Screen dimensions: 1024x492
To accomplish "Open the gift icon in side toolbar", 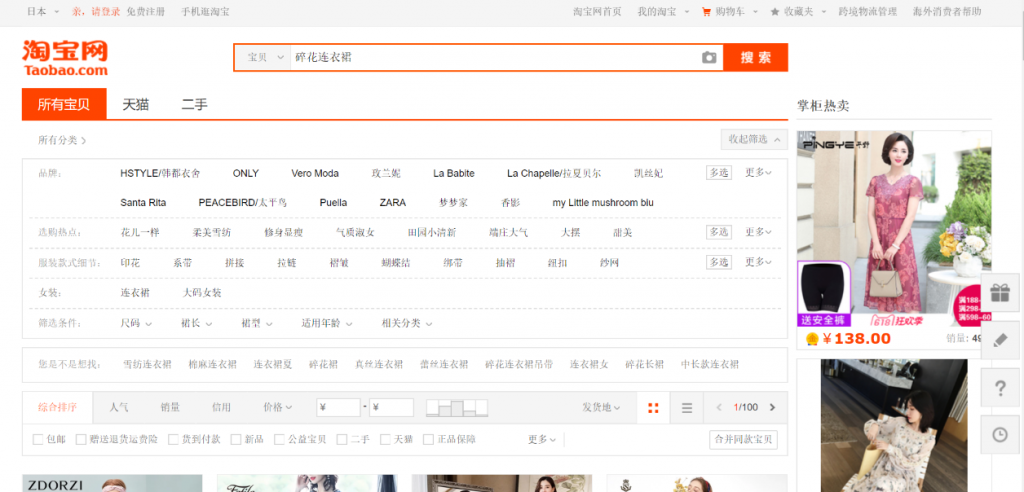I will tap(1000, 293).
